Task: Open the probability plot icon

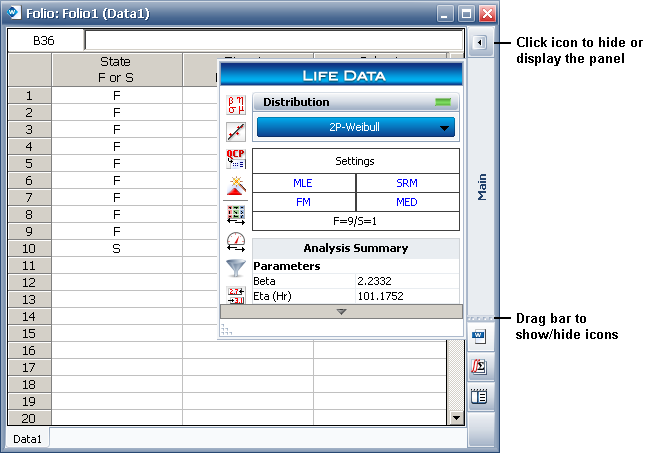Action: (x=236, y=131)
